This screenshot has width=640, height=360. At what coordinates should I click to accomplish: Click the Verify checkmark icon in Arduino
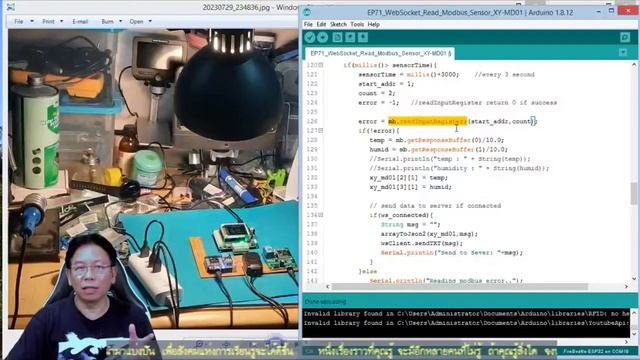(310, 38)
